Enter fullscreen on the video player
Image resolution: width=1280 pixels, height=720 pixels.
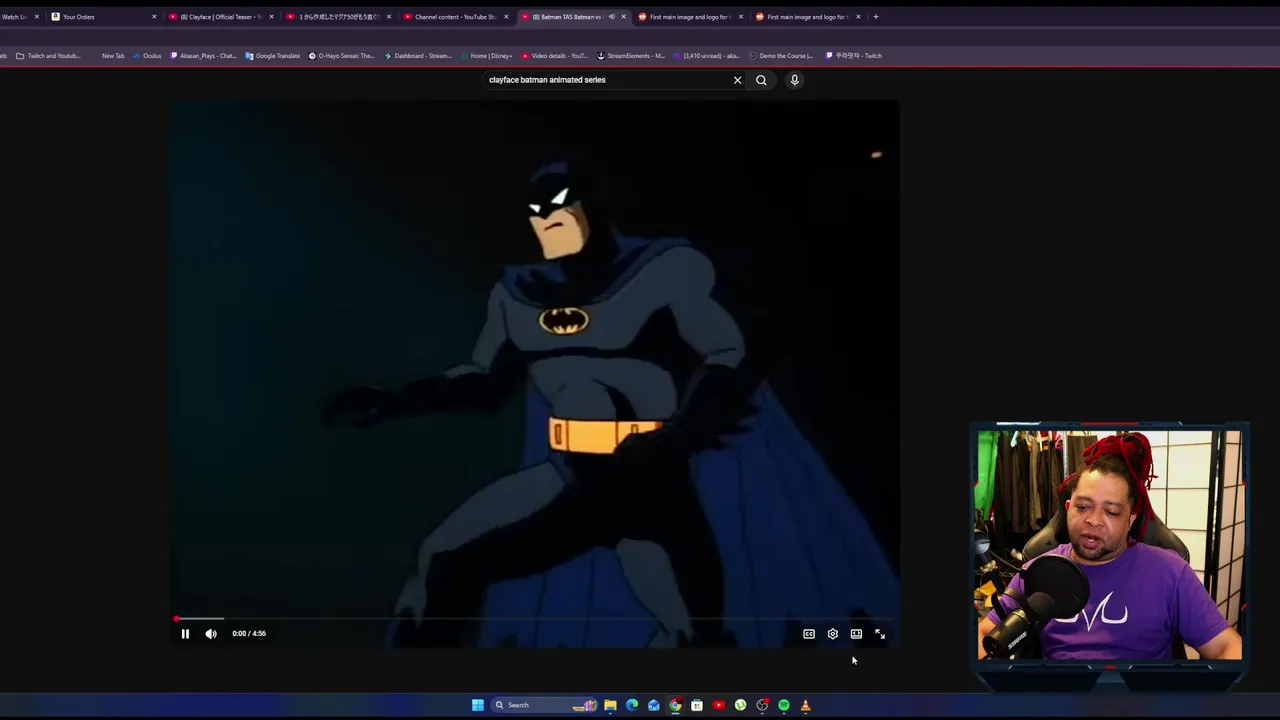(880, 634)
